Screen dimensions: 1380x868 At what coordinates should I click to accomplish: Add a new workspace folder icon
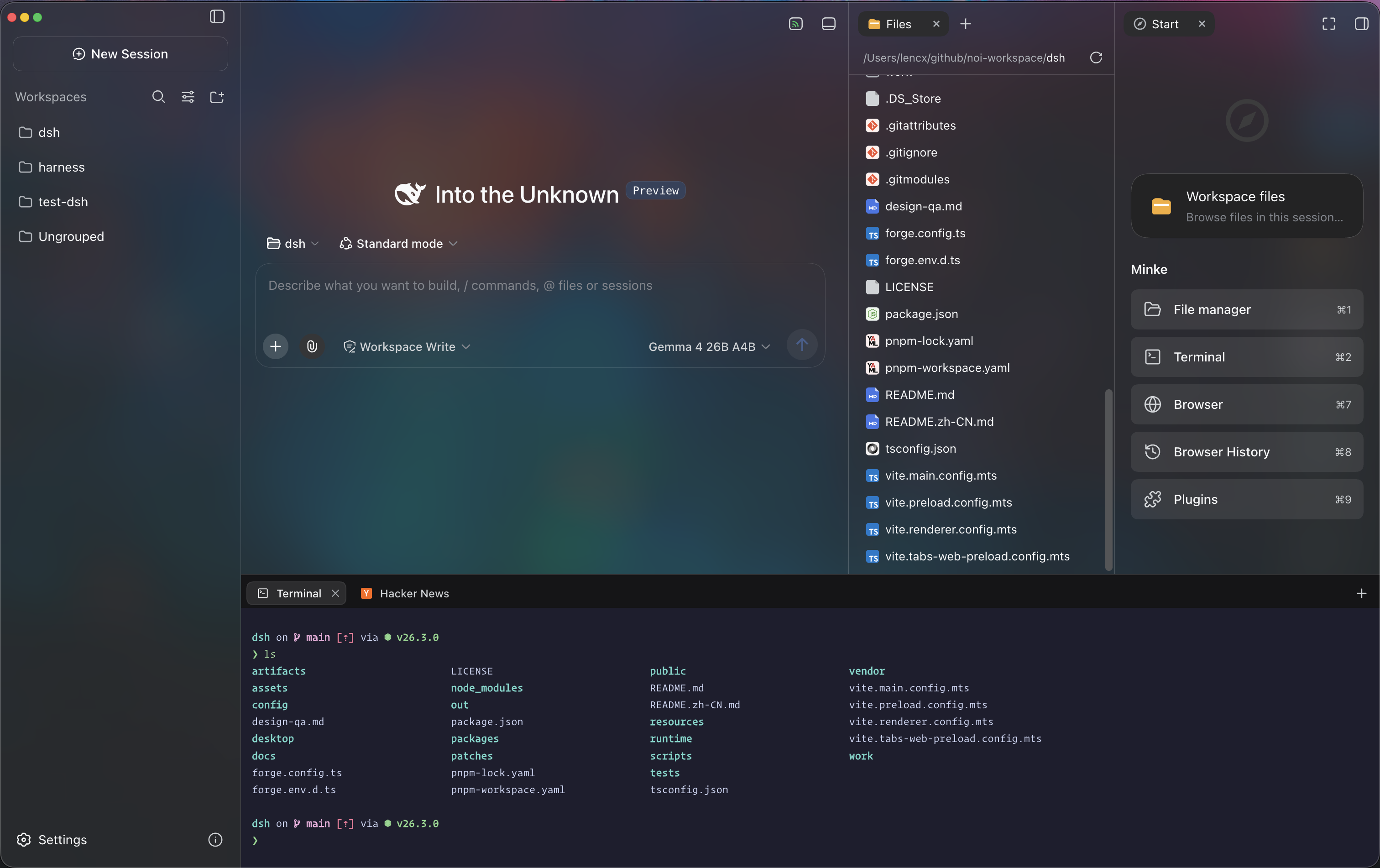click(217, 97)
